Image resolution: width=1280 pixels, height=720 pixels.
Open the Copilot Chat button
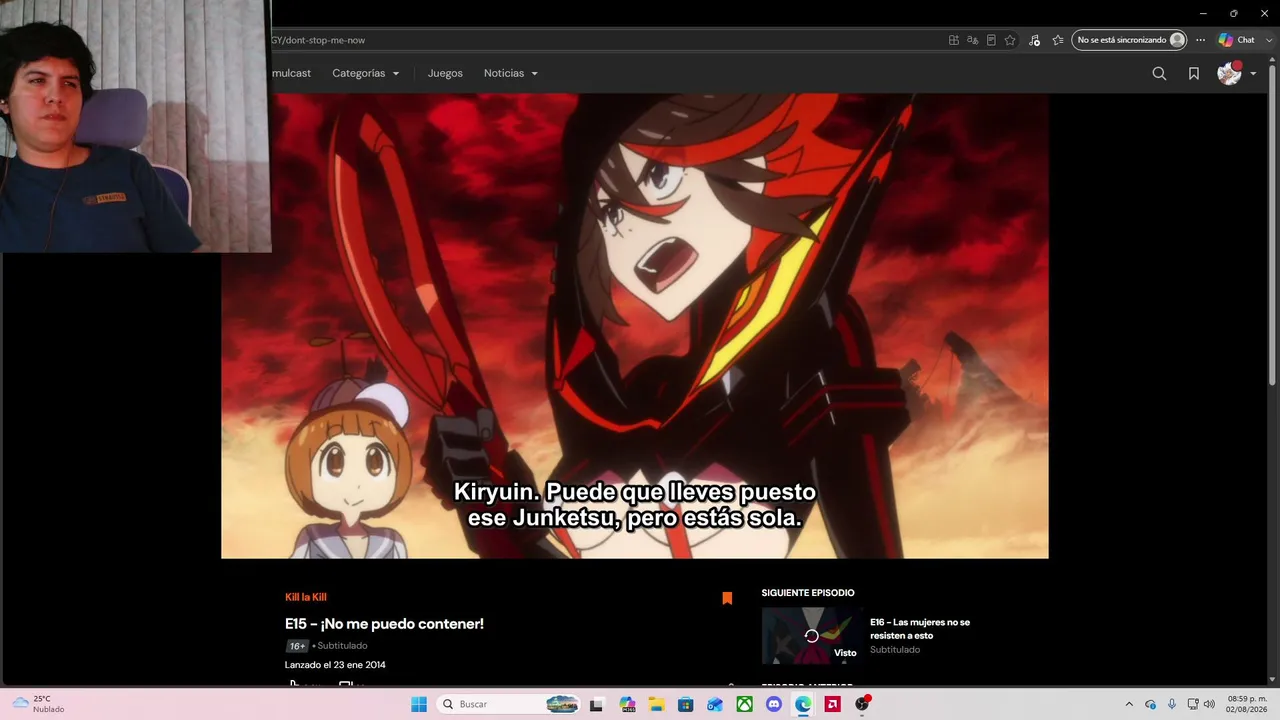coord(1237,40)
